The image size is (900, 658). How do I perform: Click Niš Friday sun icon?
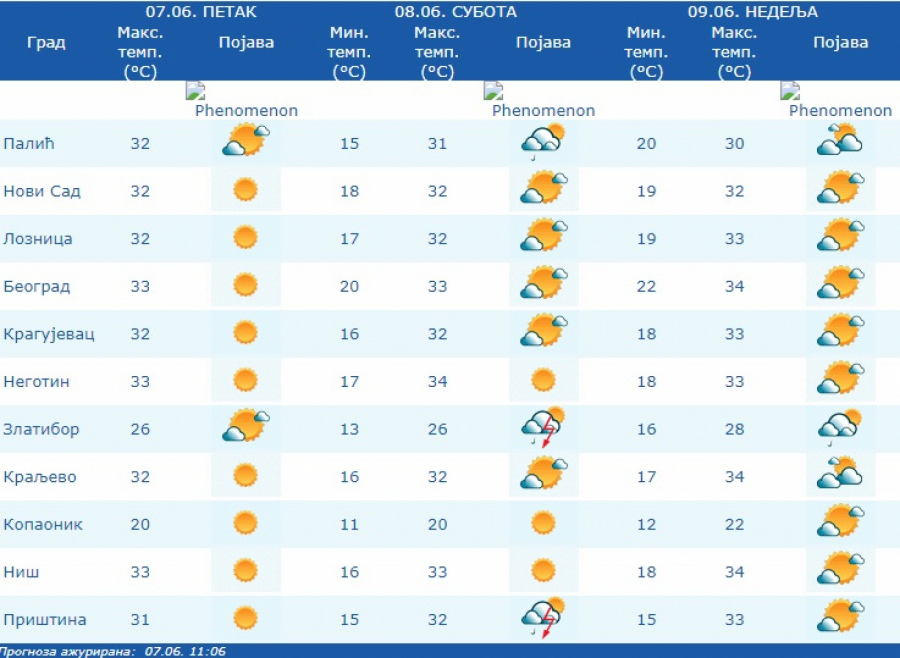[x=245, y=571]
